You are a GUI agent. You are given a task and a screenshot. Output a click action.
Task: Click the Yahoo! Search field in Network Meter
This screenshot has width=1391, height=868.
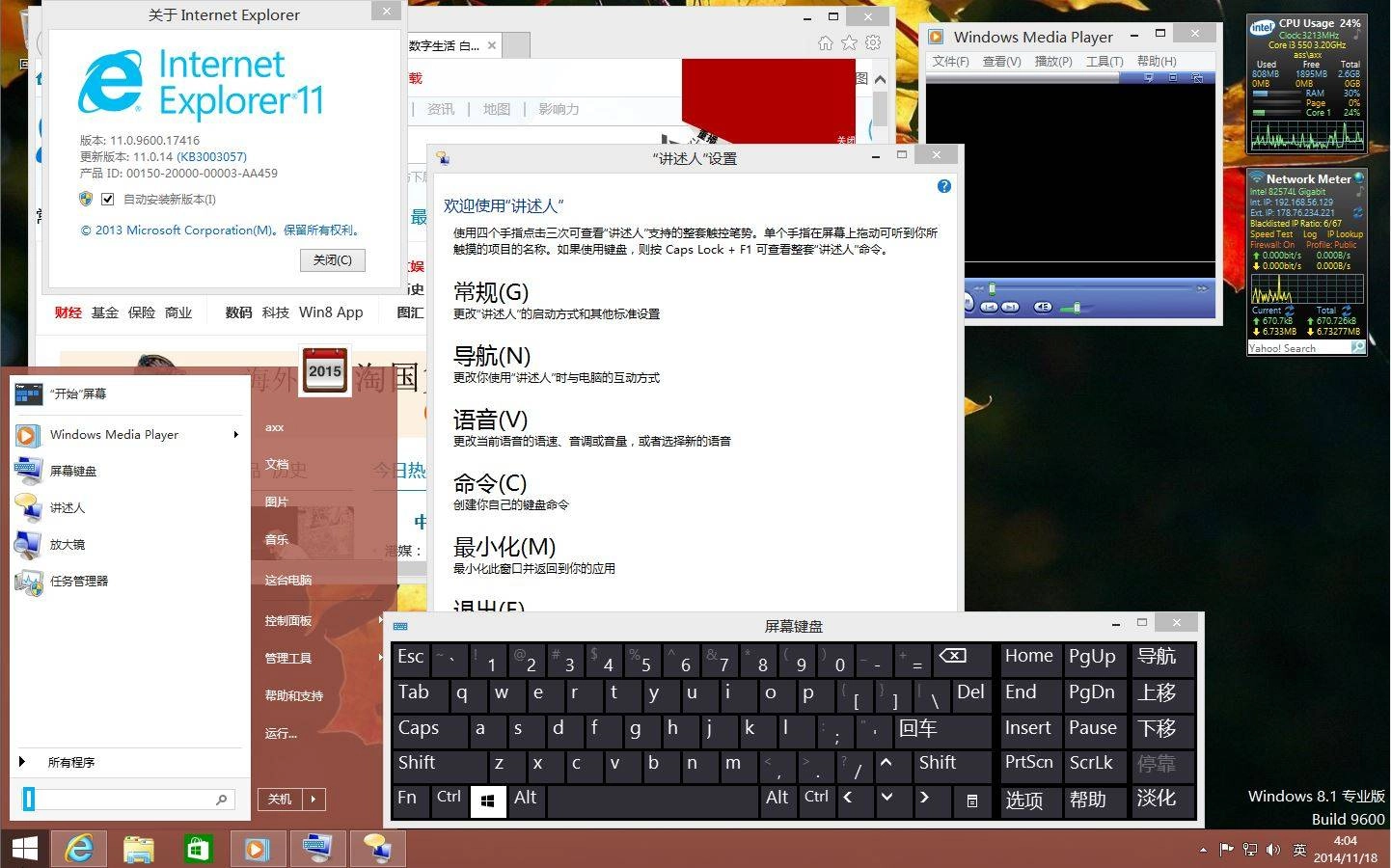point(1298,348)
